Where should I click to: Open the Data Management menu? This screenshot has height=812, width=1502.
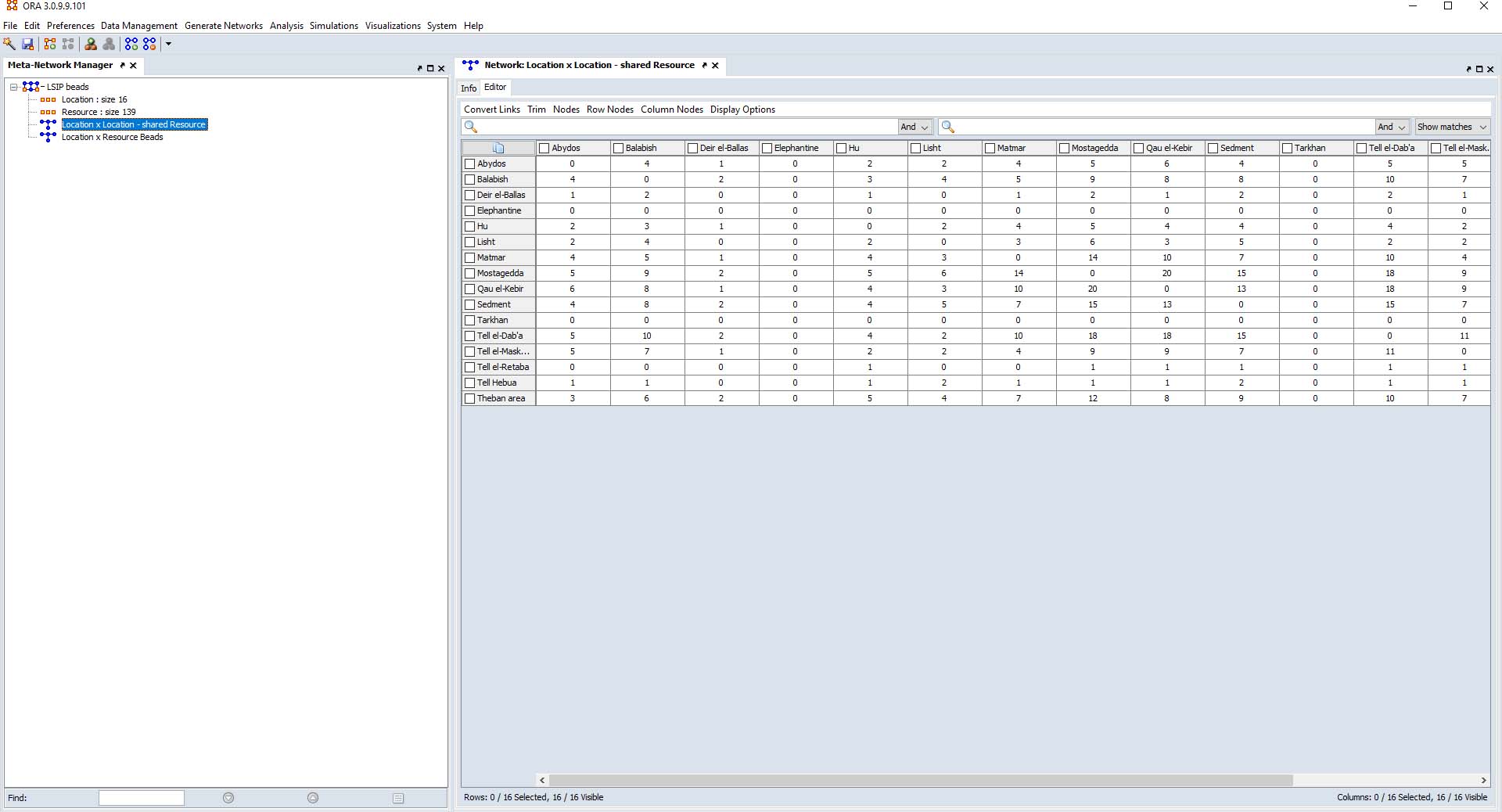139,26
